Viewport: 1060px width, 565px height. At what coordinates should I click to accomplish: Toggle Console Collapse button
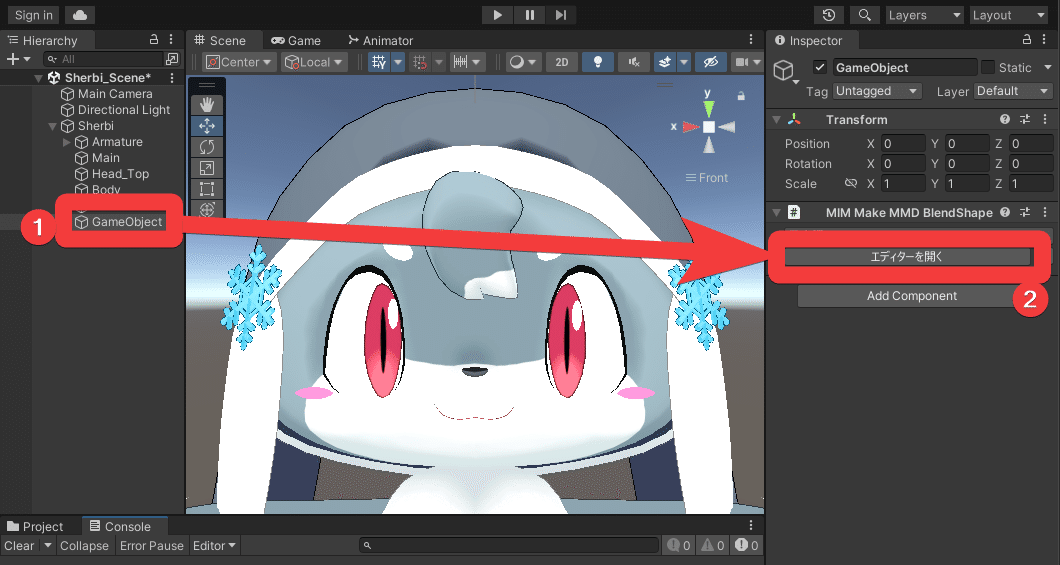pos(84,545)
